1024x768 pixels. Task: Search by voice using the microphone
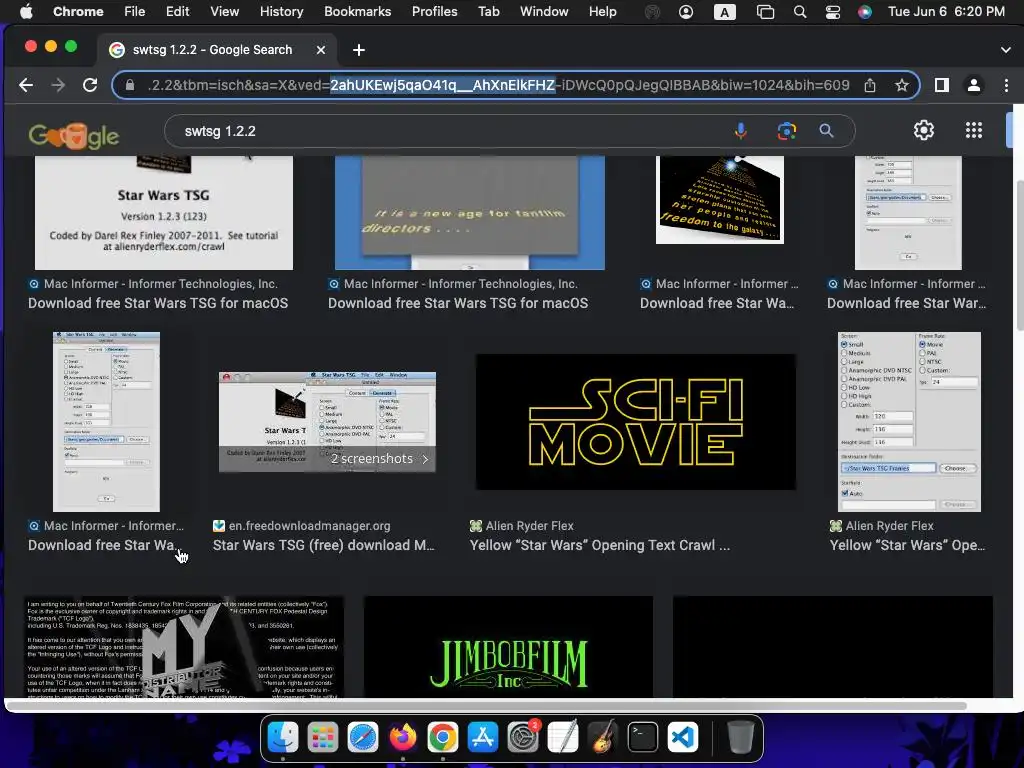click(741, 131)
